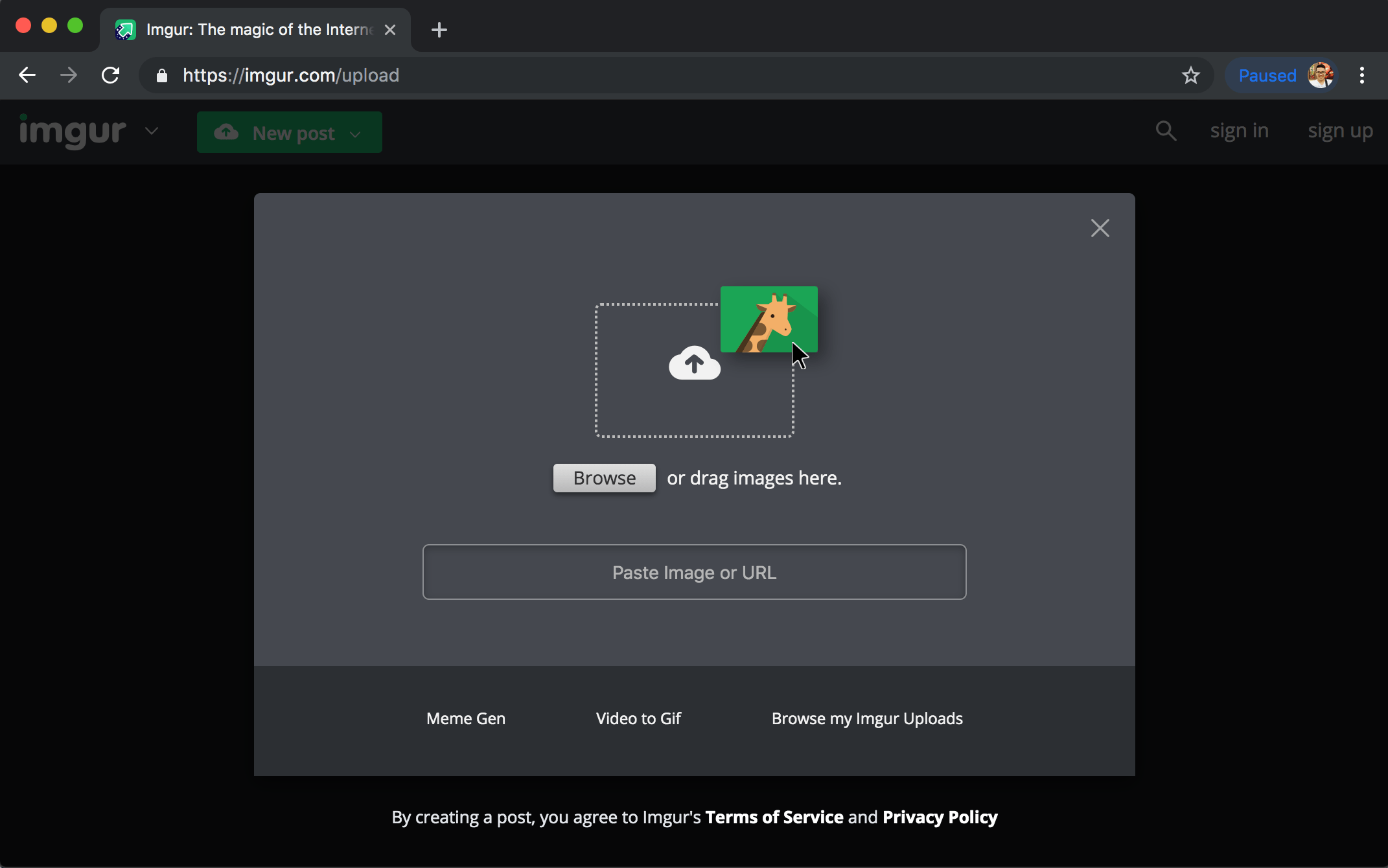Click the giraffe picture thumbnail

click(x=769, y=319)
